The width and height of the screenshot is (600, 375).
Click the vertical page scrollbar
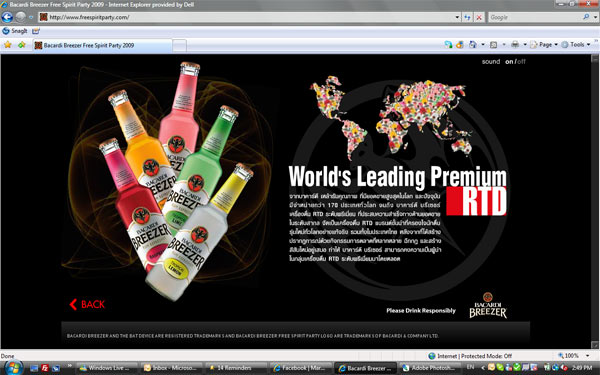click(x=595, y=201)
